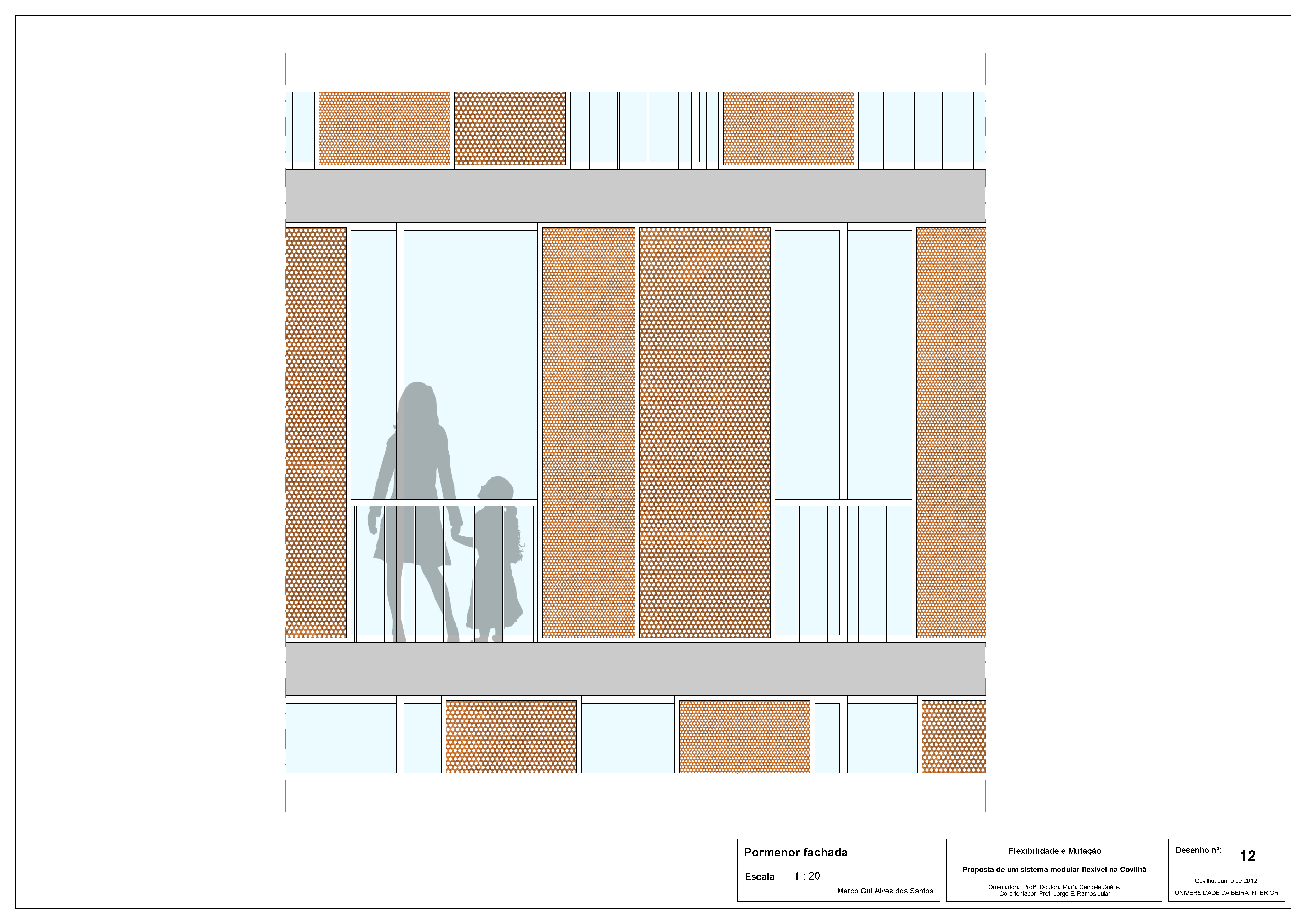The height and width of the screenshot is (924, 1307).
Task: Click 'Proposta de um sistema modular flexível' subtitle
Action: 1054,869
